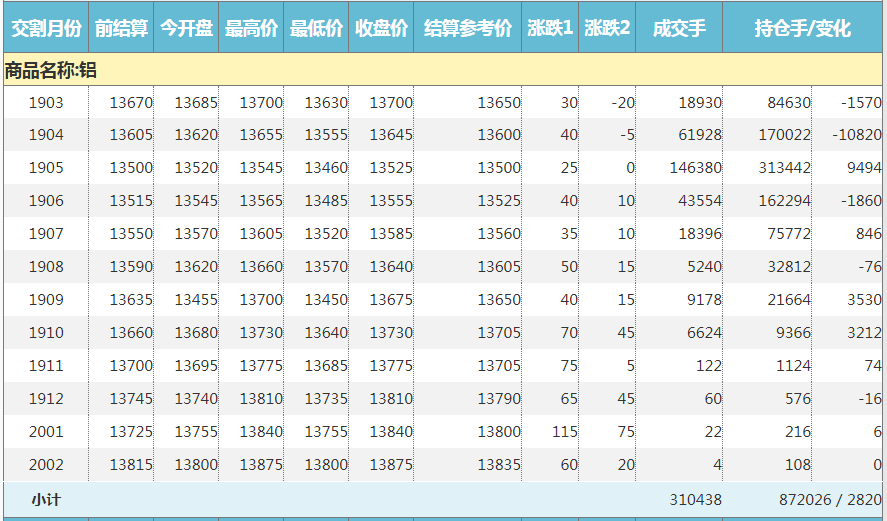Click the 最高价 column header
The image size is (887, 521).
(251, 28)
